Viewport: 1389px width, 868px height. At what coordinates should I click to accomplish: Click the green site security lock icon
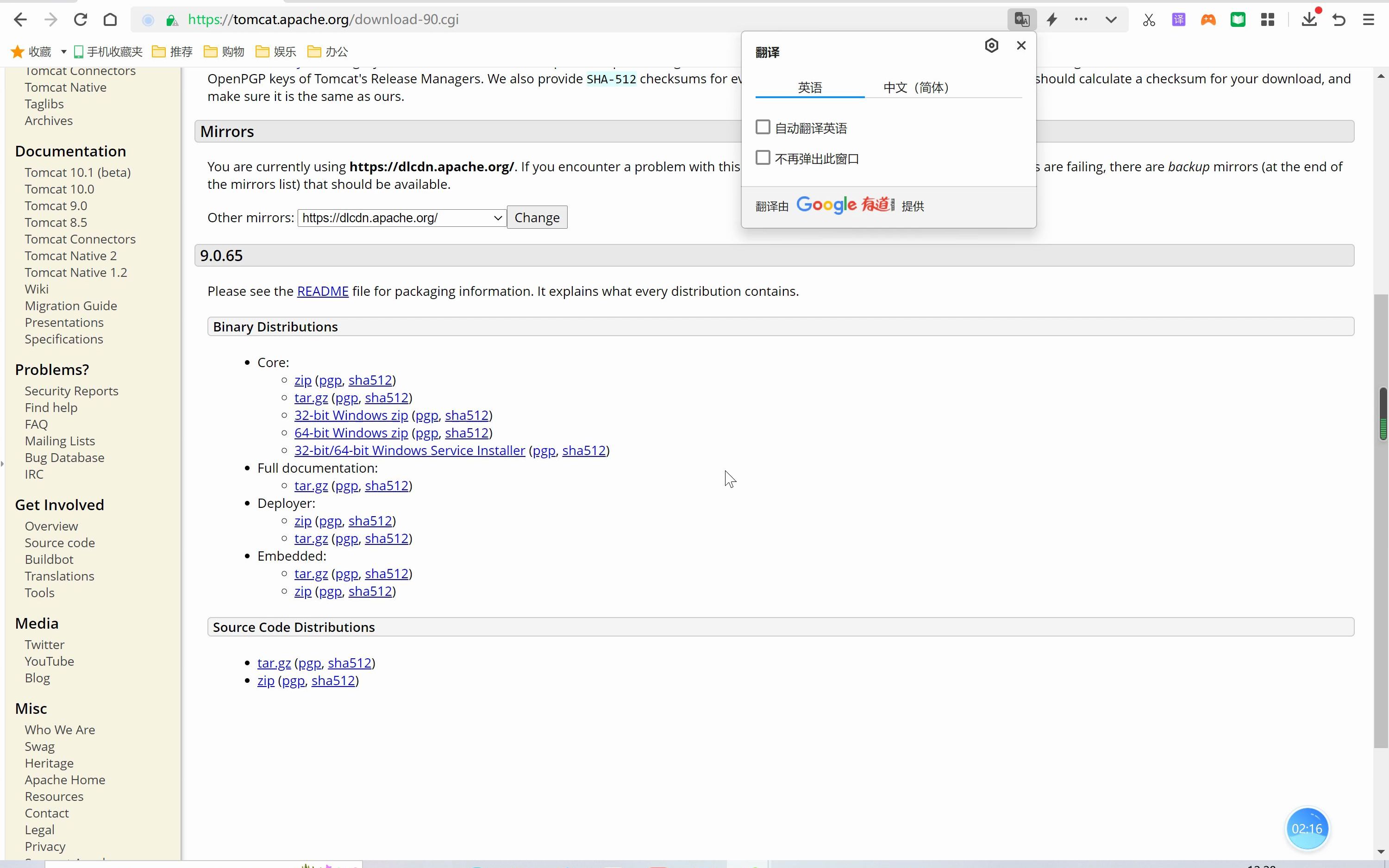coord(171,20)
